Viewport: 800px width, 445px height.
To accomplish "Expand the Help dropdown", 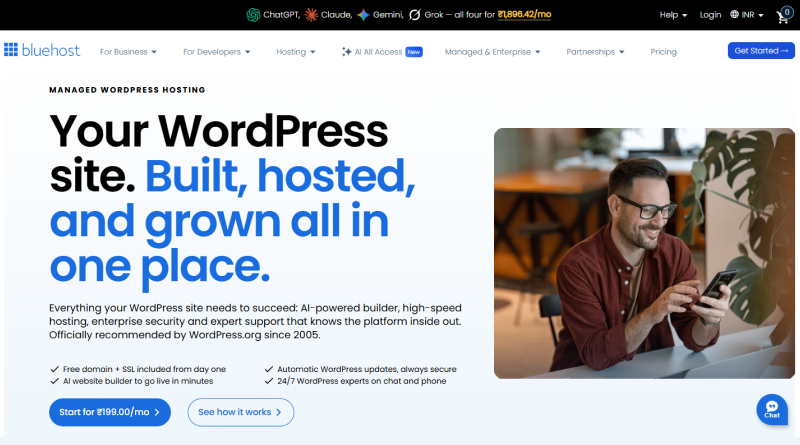I will (673, 15).
